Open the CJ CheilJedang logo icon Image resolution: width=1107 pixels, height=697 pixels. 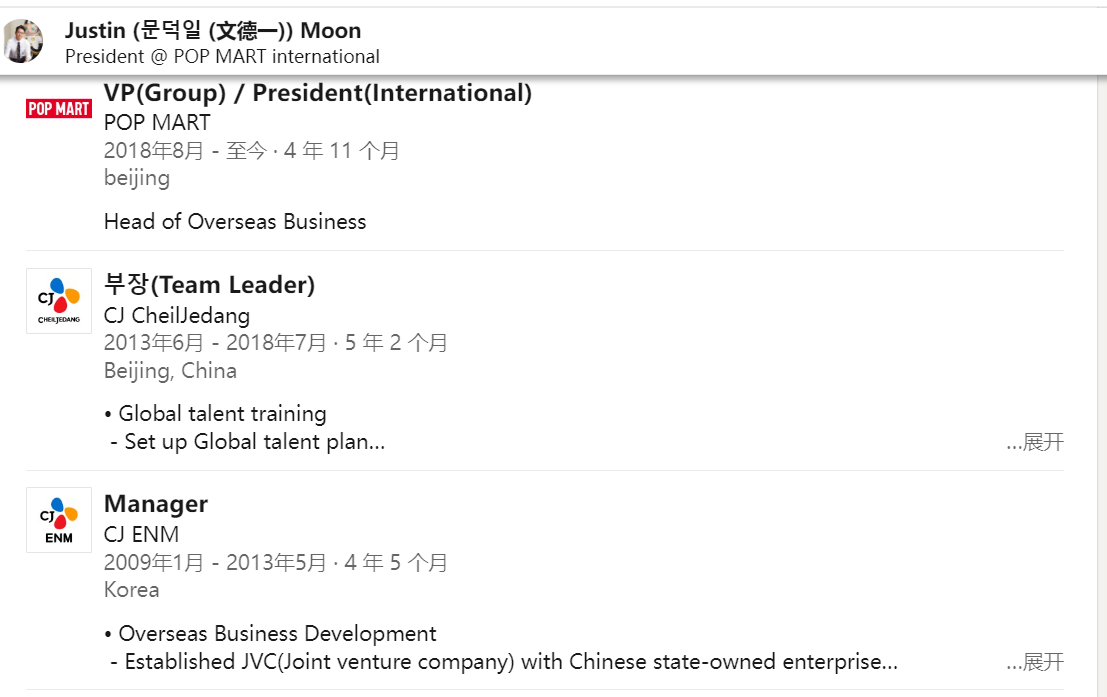coord(59,300)
